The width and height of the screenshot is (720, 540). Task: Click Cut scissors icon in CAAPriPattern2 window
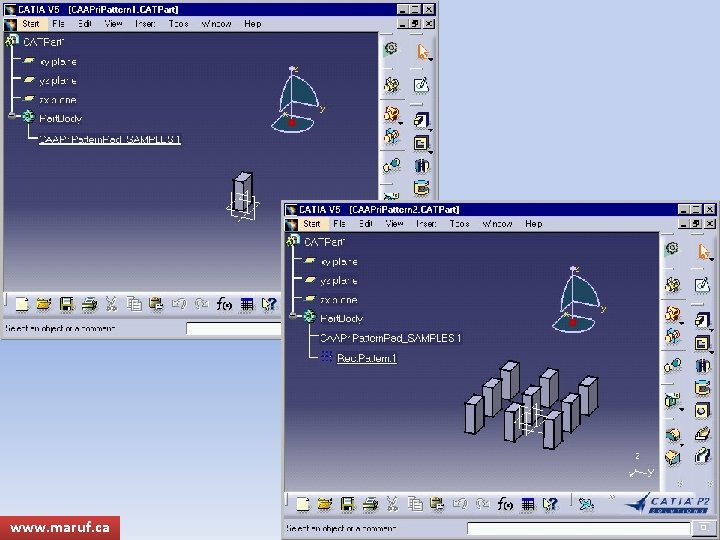[392, 504]
